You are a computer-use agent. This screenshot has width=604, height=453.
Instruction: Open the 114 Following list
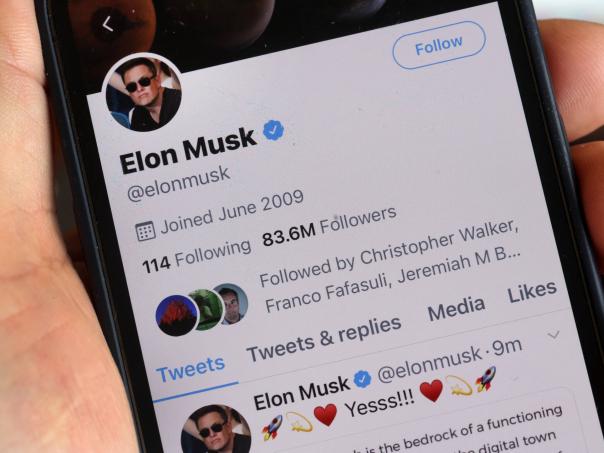pyautogui.click(x=196, y=255)
